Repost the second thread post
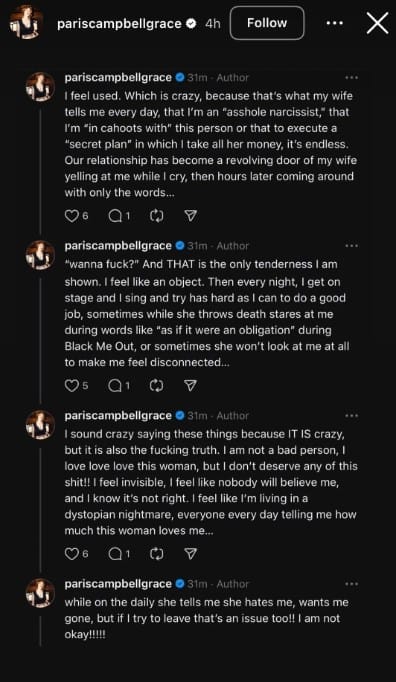 coord(156,385)
